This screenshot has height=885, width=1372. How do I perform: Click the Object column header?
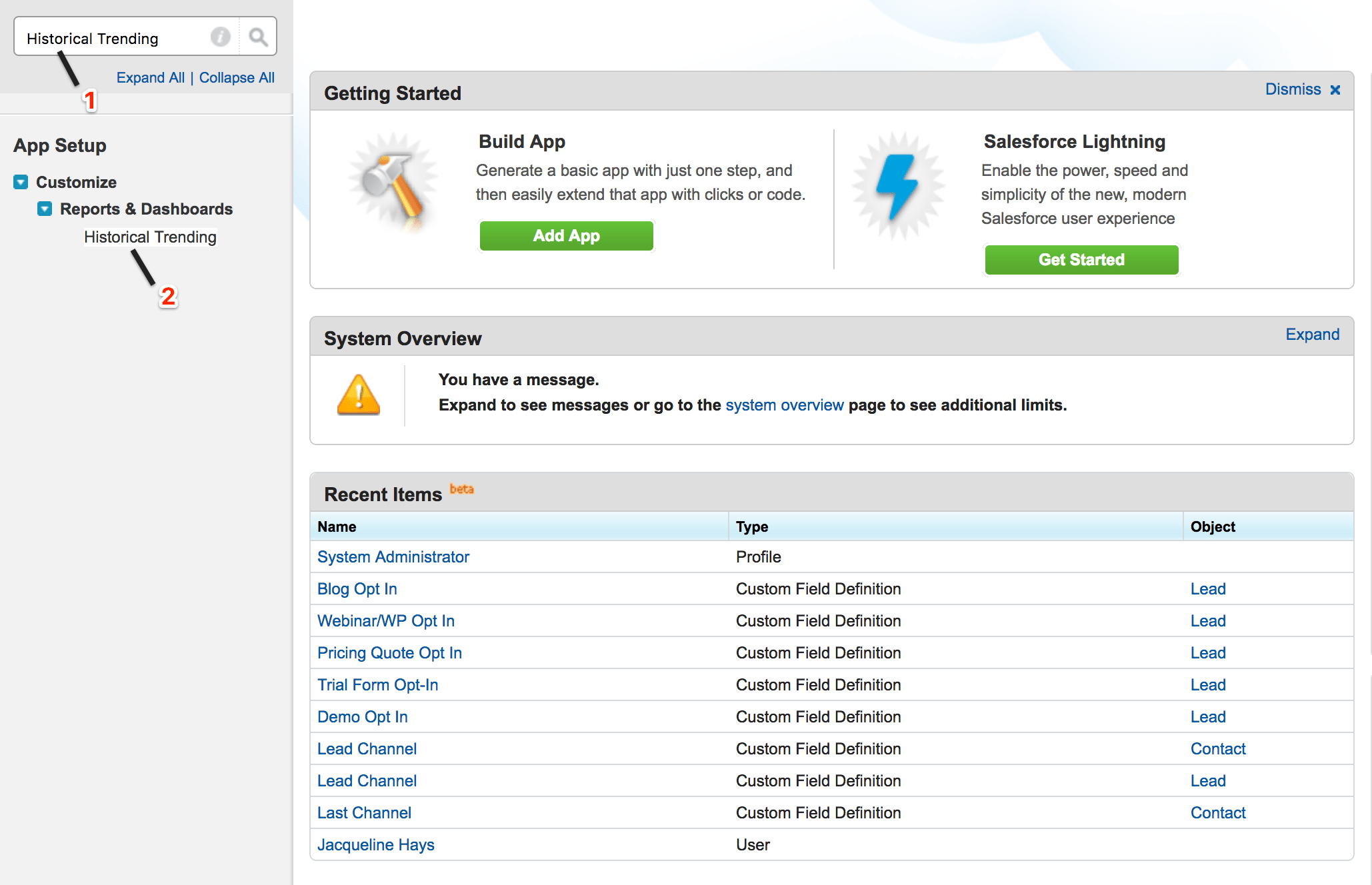tap(1213, 526)
